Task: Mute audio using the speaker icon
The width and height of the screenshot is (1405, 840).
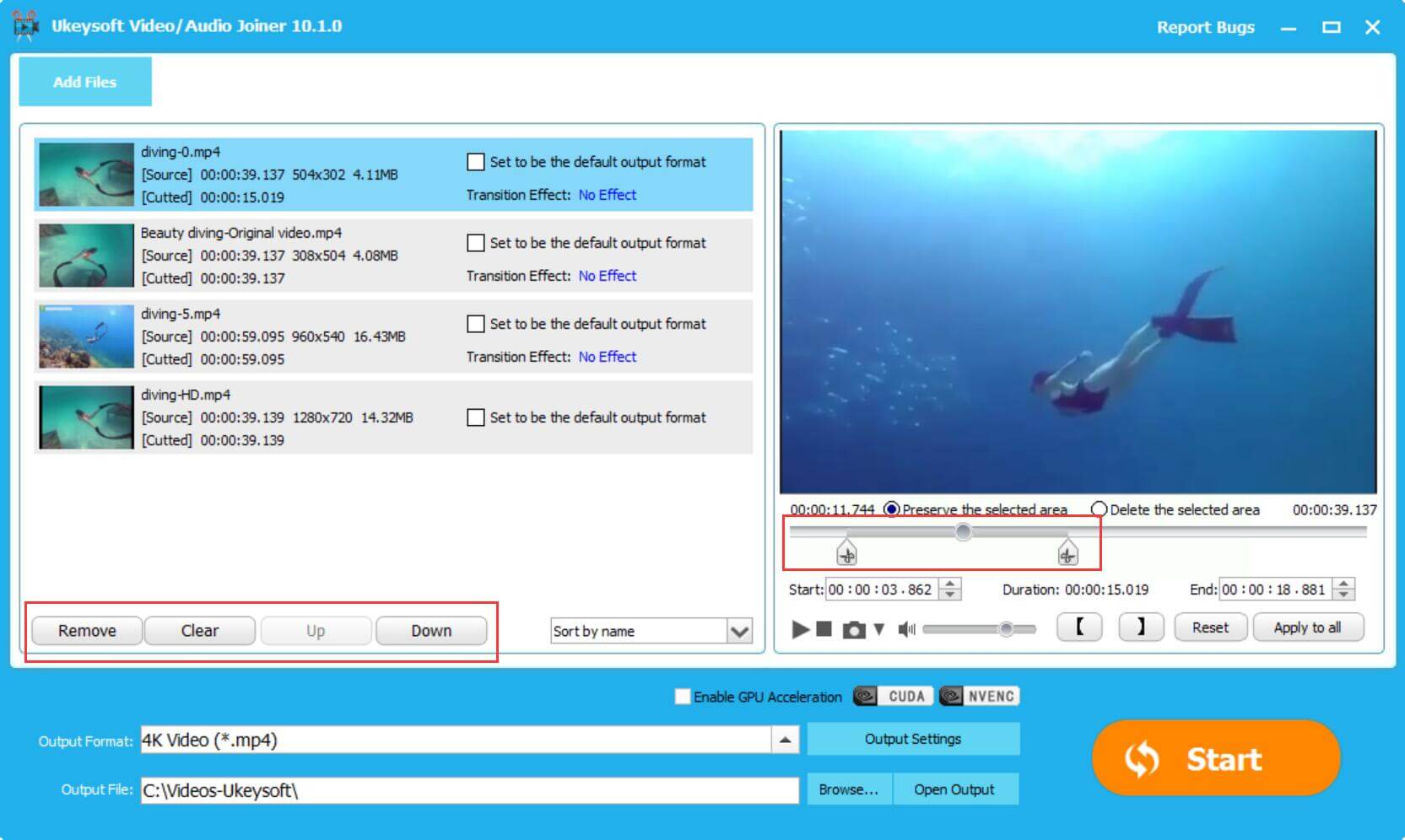Action: pyautogui.click(x=907, y=629)
